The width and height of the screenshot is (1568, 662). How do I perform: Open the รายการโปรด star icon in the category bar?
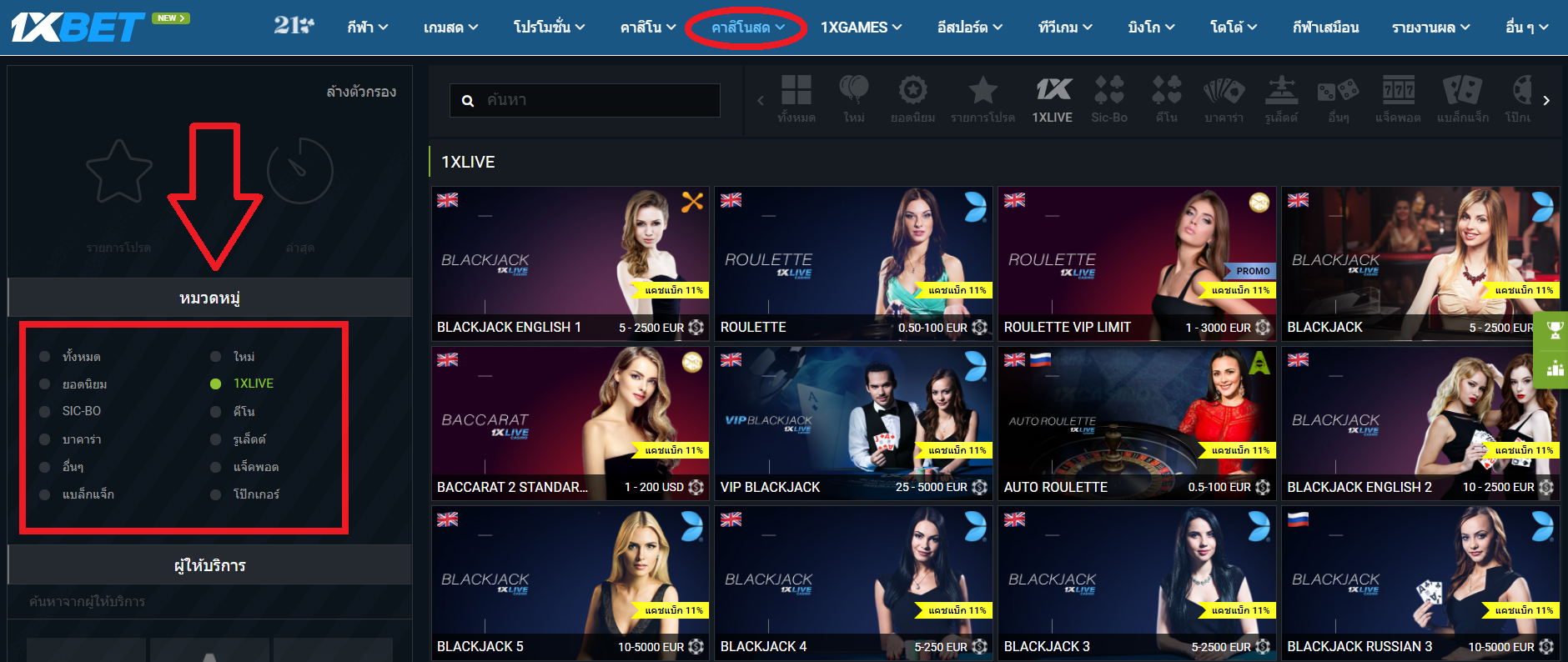tap(983, 90)
